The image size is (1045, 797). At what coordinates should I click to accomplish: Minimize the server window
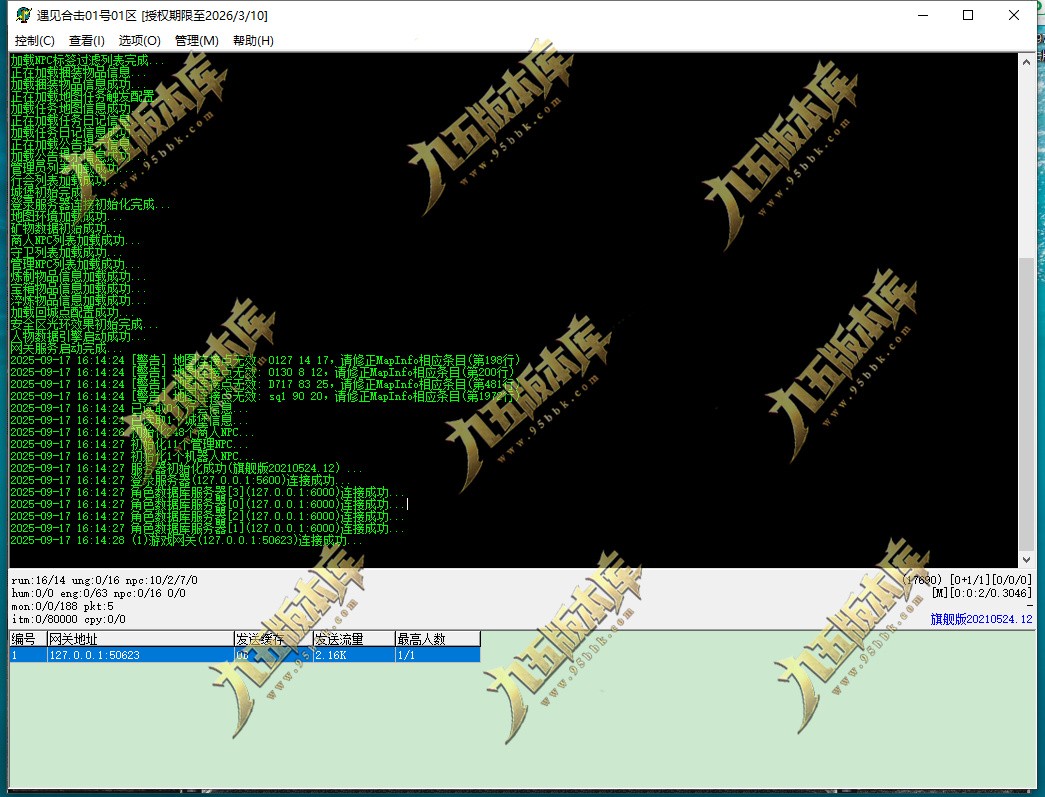923,15
